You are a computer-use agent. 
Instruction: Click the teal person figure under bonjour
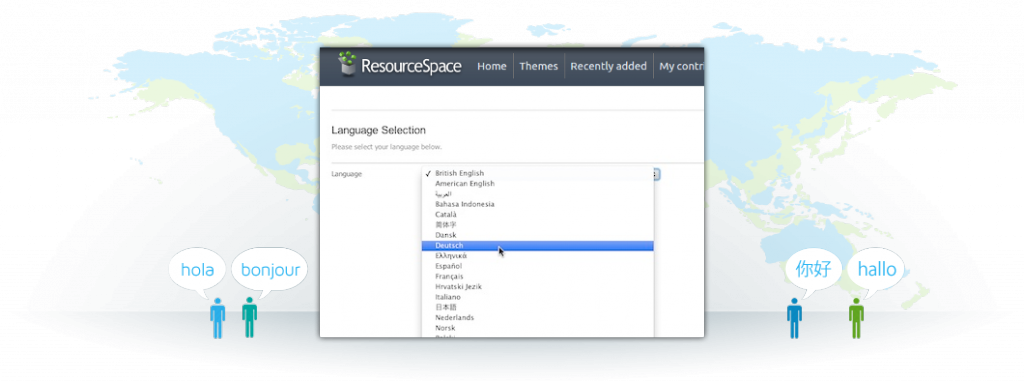tap(249, 317)
